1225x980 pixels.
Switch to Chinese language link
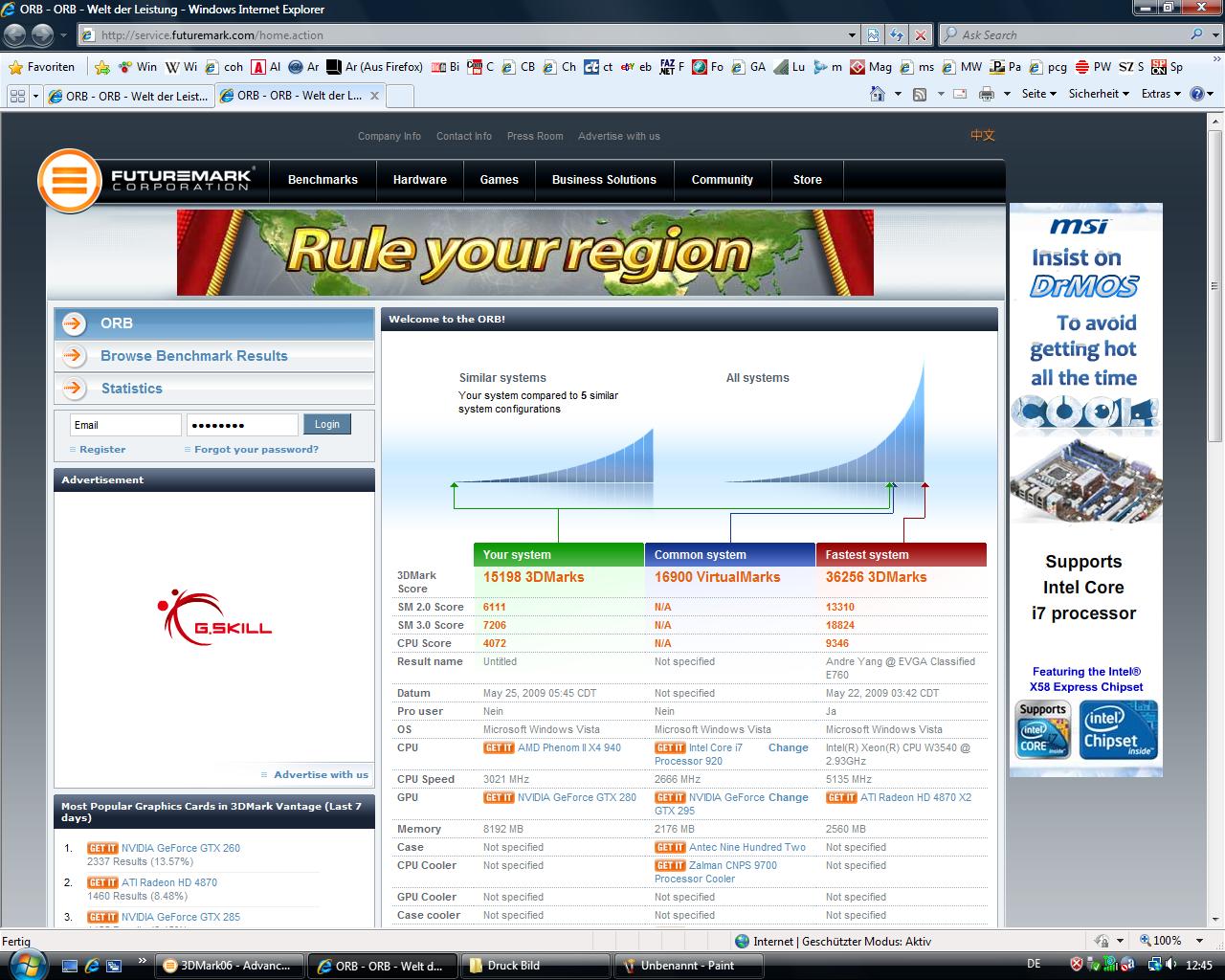pos(983,135)
